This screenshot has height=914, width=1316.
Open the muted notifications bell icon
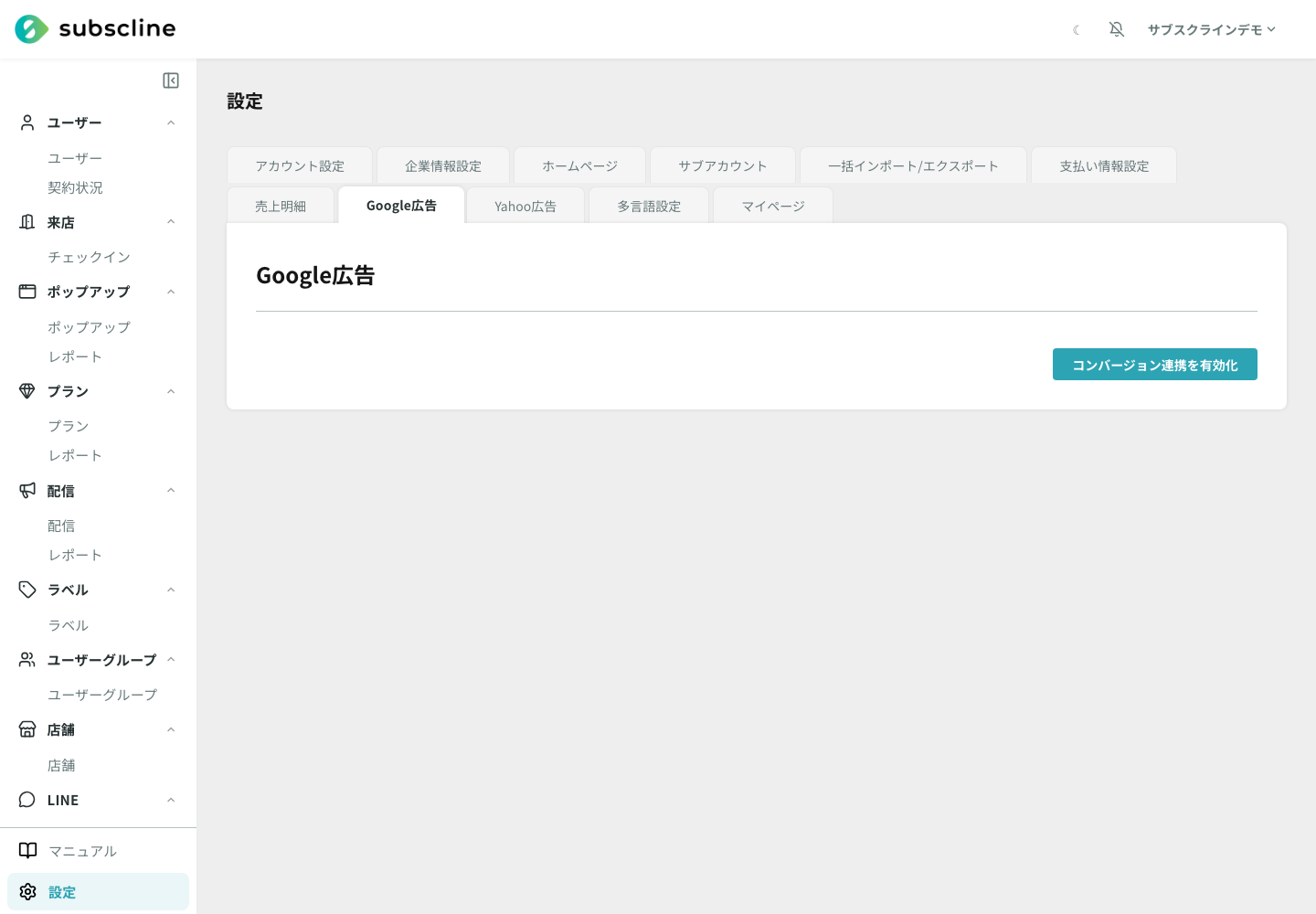pos(1117,29)
